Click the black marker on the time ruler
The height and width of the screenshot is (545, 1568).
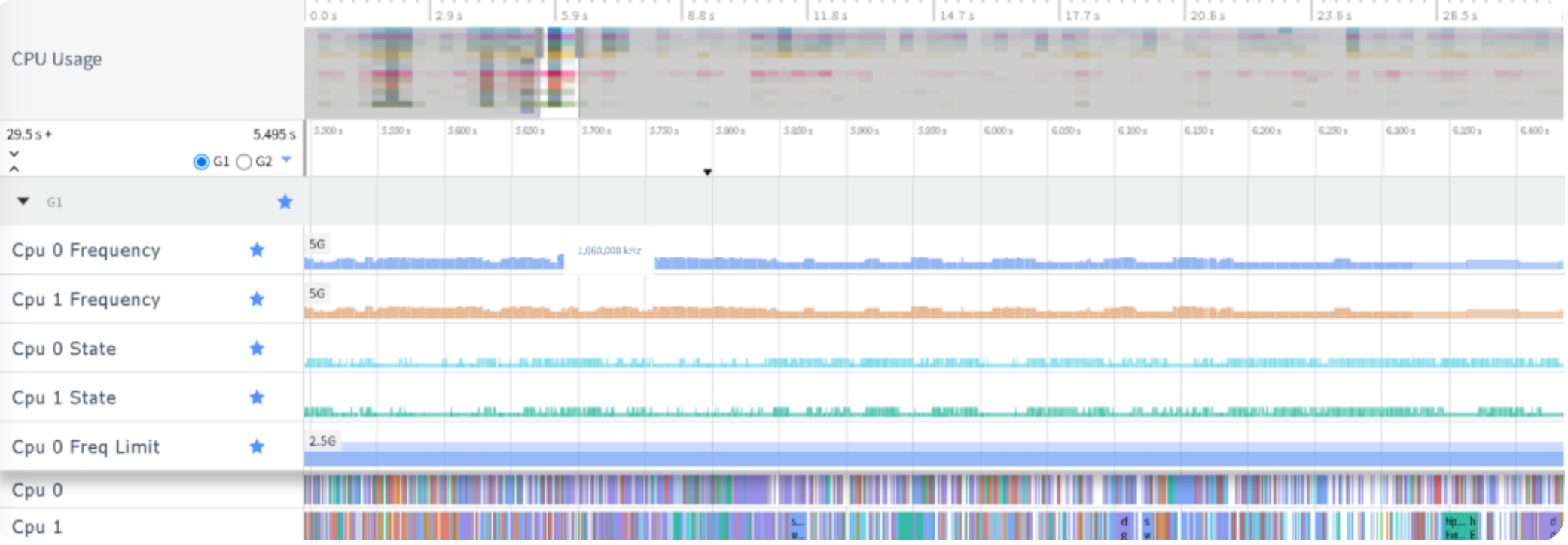coord(707,172)
